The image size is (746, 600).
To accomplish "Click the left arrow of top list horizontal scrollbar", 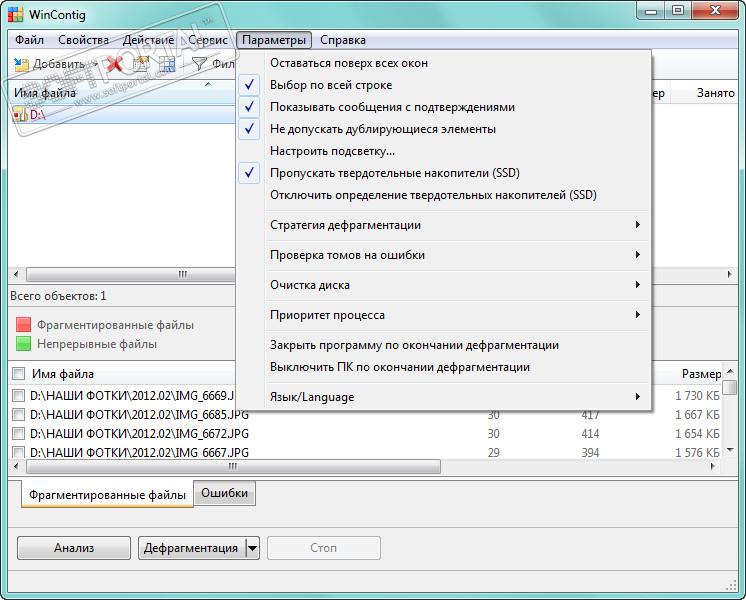I will (x=16, y=274).
